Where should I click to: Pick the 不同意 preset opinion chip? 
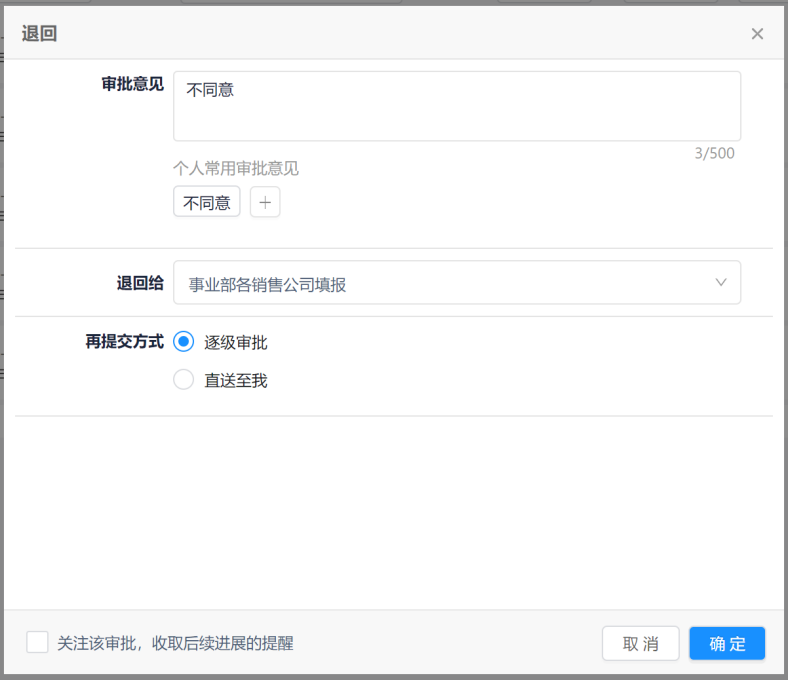point(207,202)
